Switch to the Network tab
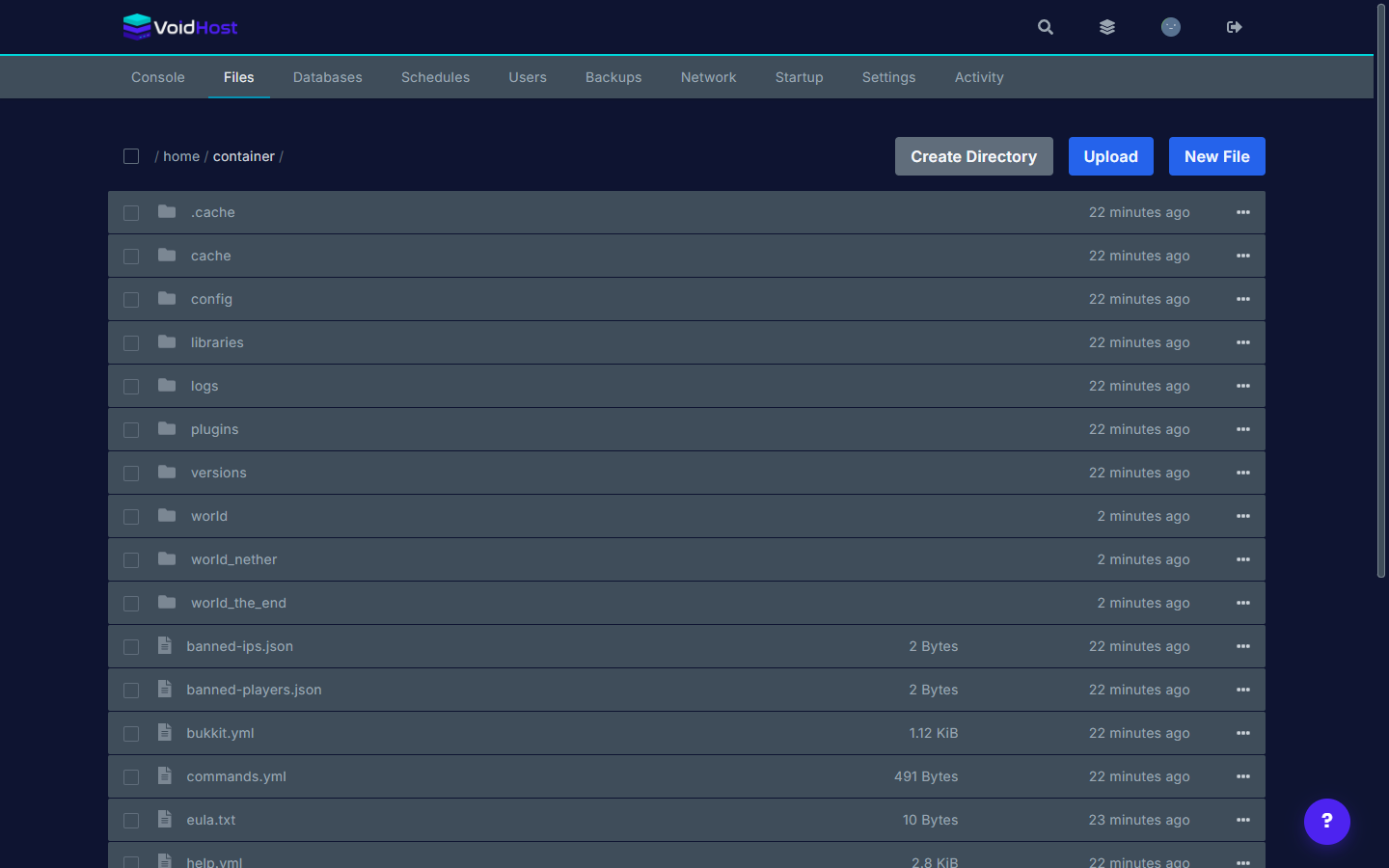 click(709, 77)
